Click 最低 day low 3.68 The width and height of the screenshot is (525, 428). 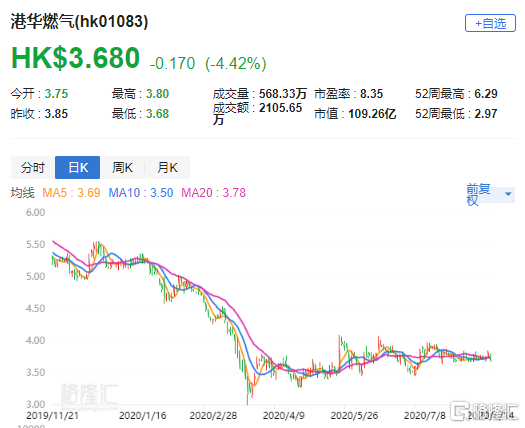point(140,114)
